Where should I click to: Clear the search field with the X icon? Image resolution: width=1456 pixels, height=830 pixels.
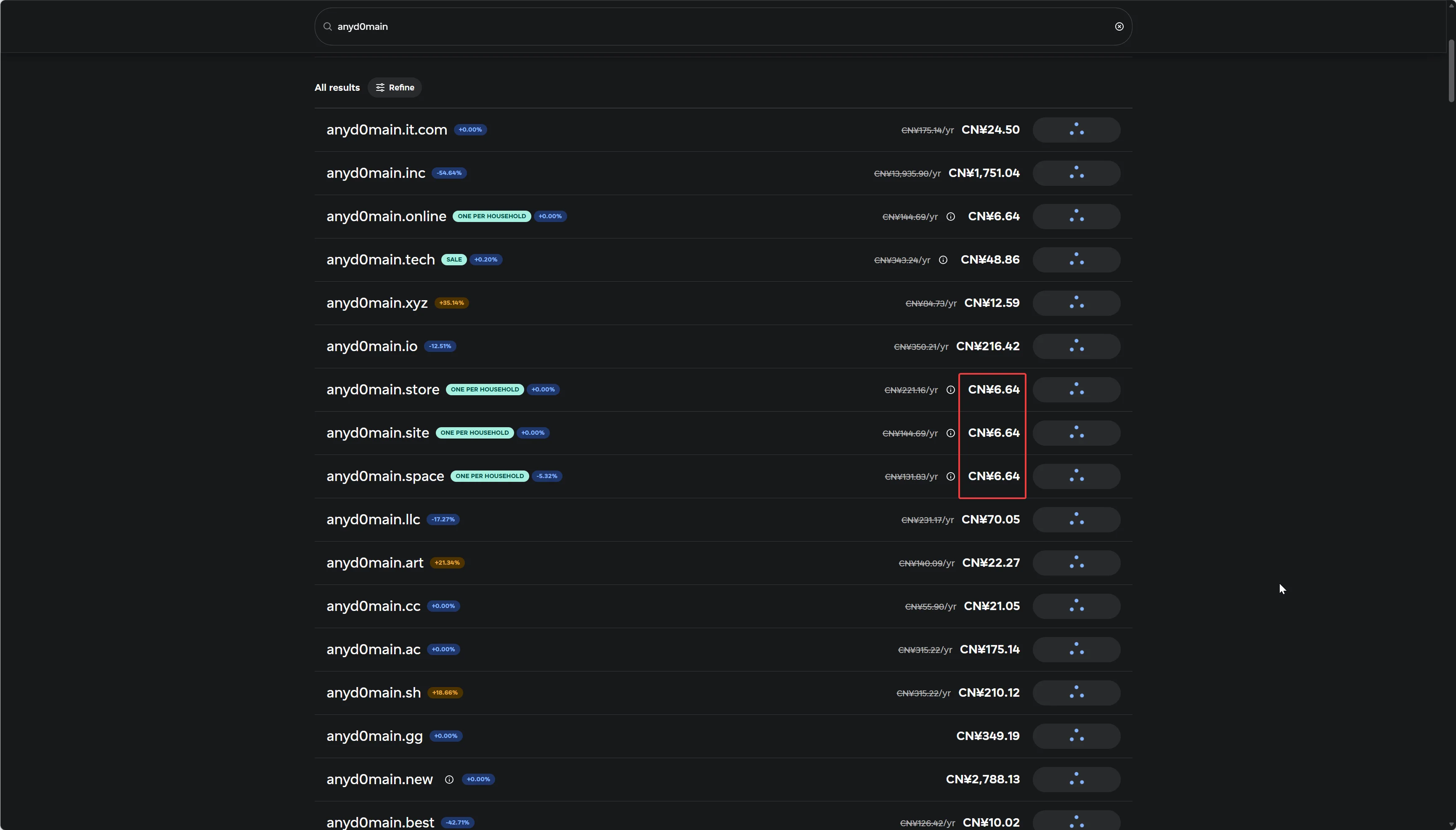click(x=1119, y=27)
